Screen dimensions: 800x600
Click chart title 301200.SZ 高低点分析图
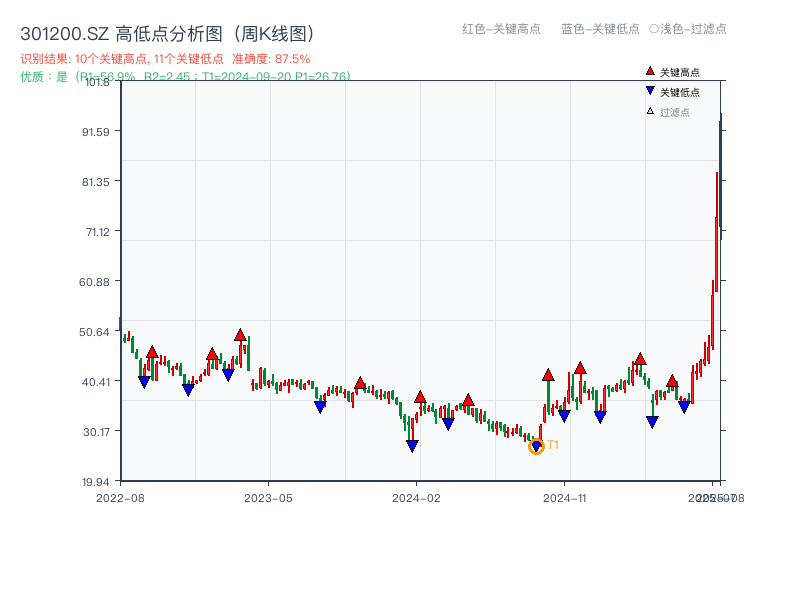coord(168,34)
